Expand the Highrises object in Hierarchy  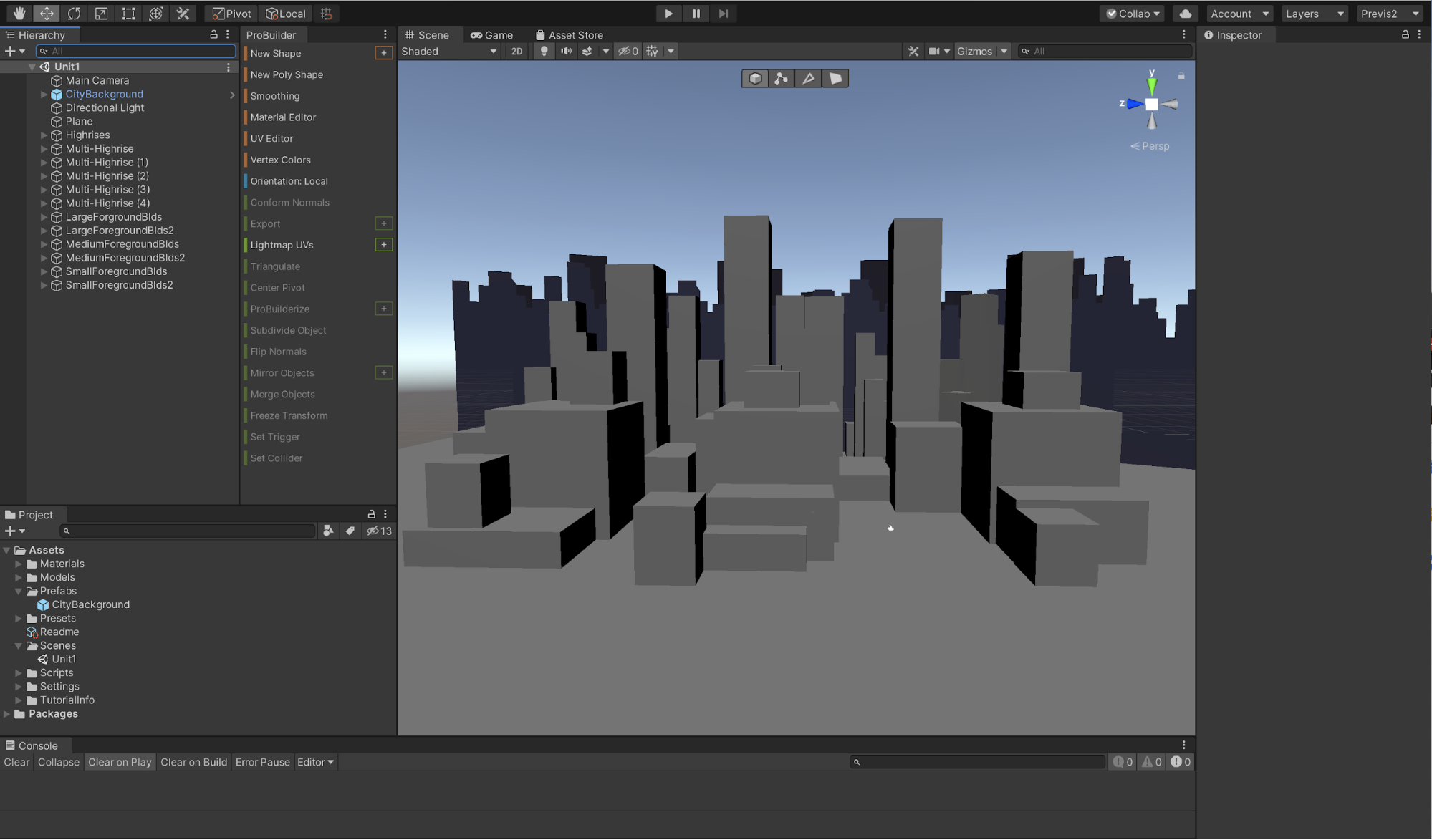pyautogui.click(x=44, y=135)
